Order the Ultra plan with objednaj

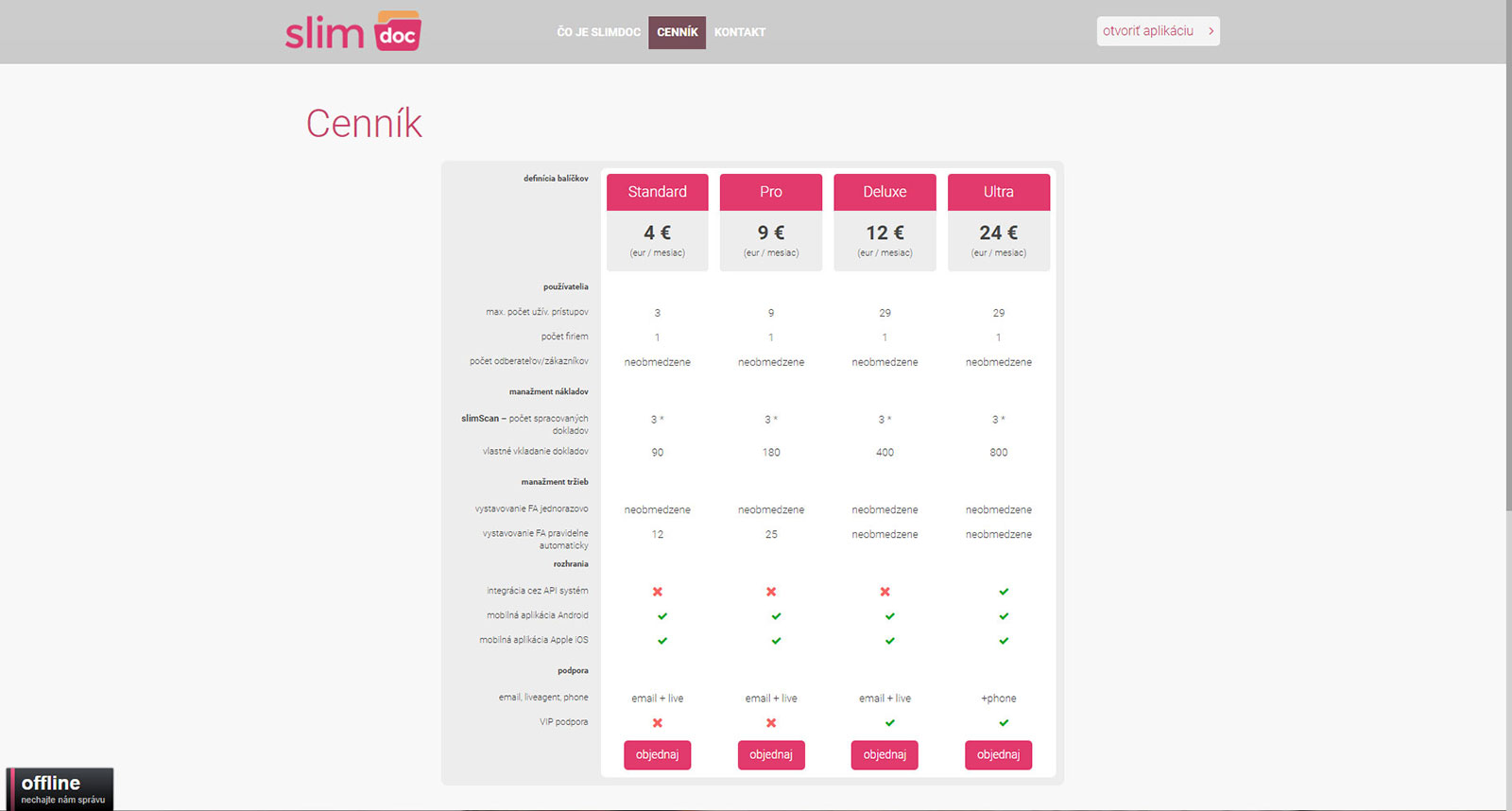click(998, 754)
